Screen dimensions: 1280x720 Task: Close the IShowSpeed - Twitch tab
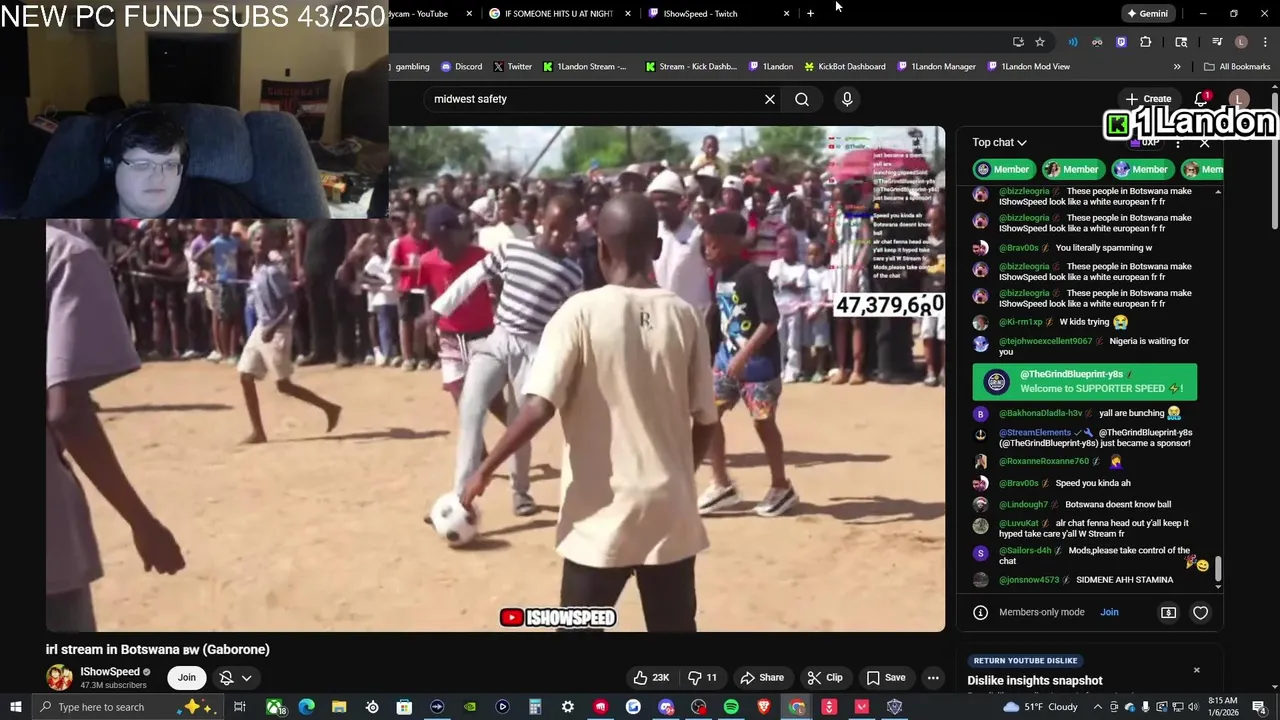click(x=786, y=14)
